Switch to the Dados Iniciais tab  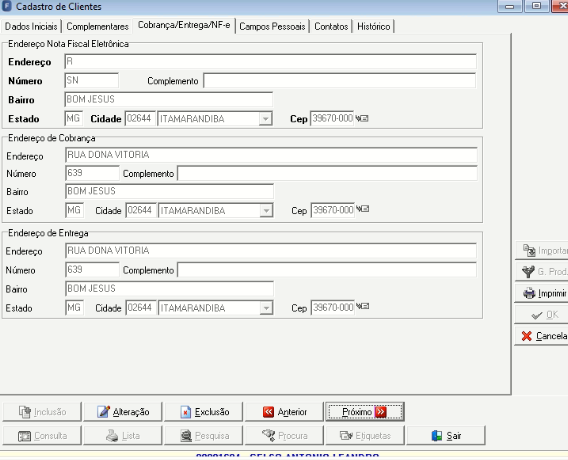coord(31,26)
